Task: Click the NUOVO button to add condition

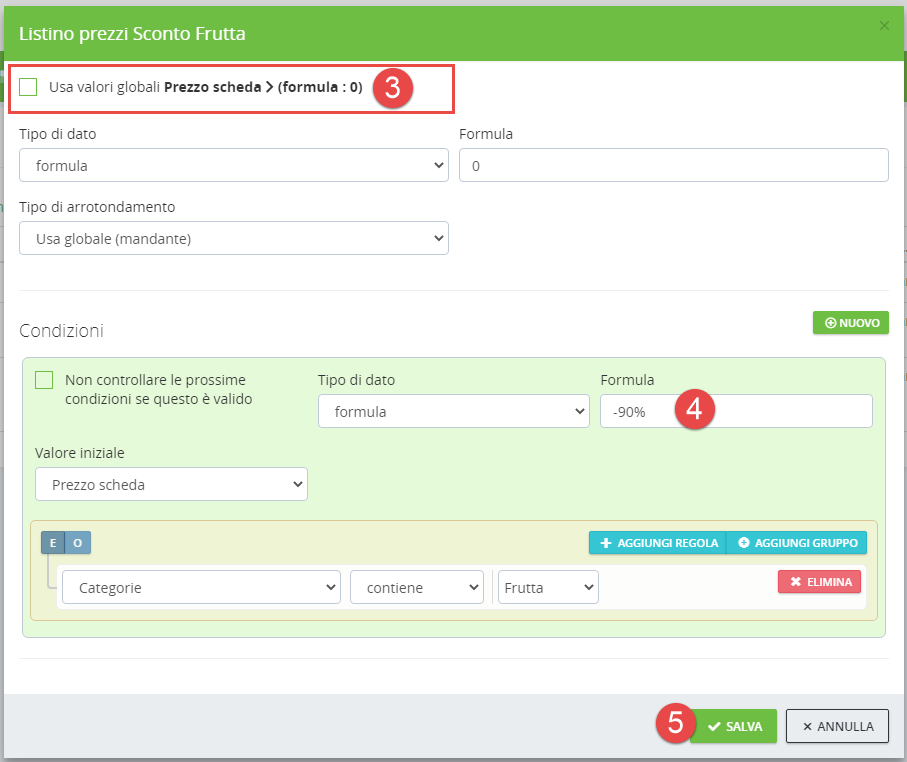Action: pyautogui.click(x=850, y=323)
